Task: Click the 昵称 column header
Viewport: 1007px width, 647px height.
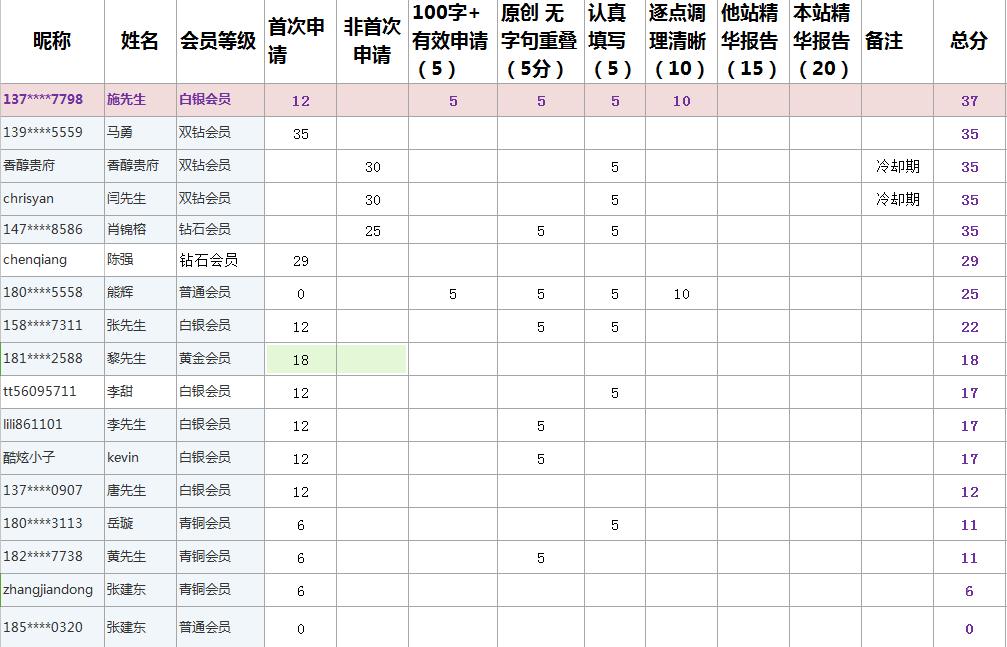Action: 52,41
